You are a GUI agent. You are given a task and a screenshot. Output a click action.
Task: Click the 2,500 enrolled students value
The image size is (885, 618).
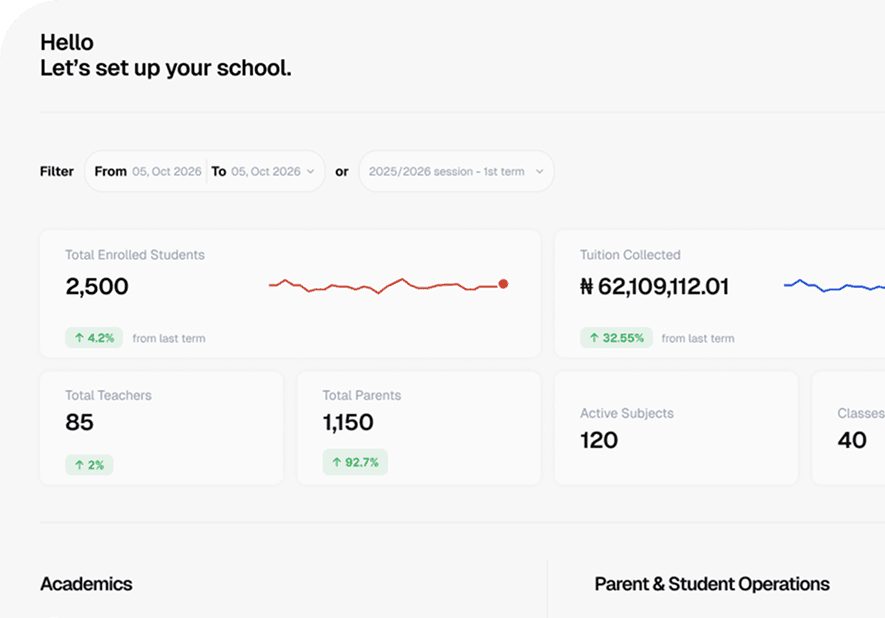click(x=97, y=286)
